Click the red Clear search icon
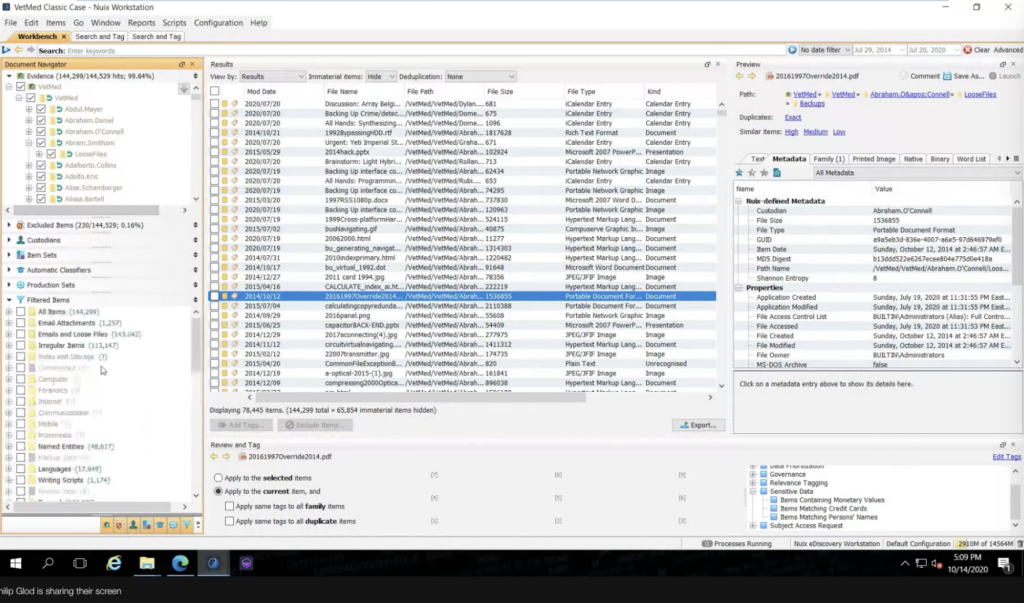This screenshot has height=603, width=1024. (968, 50)
